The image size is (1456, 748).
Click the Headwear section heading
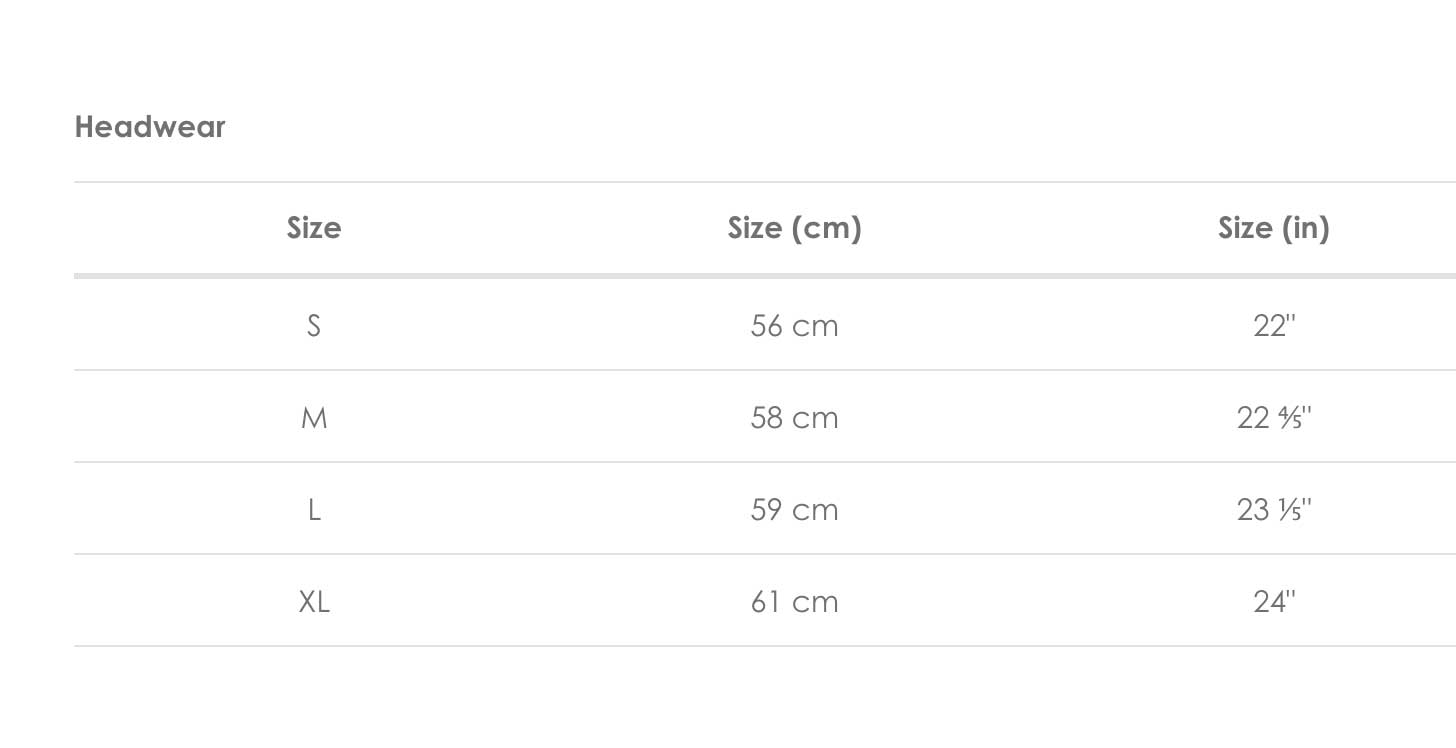(150, 127)
